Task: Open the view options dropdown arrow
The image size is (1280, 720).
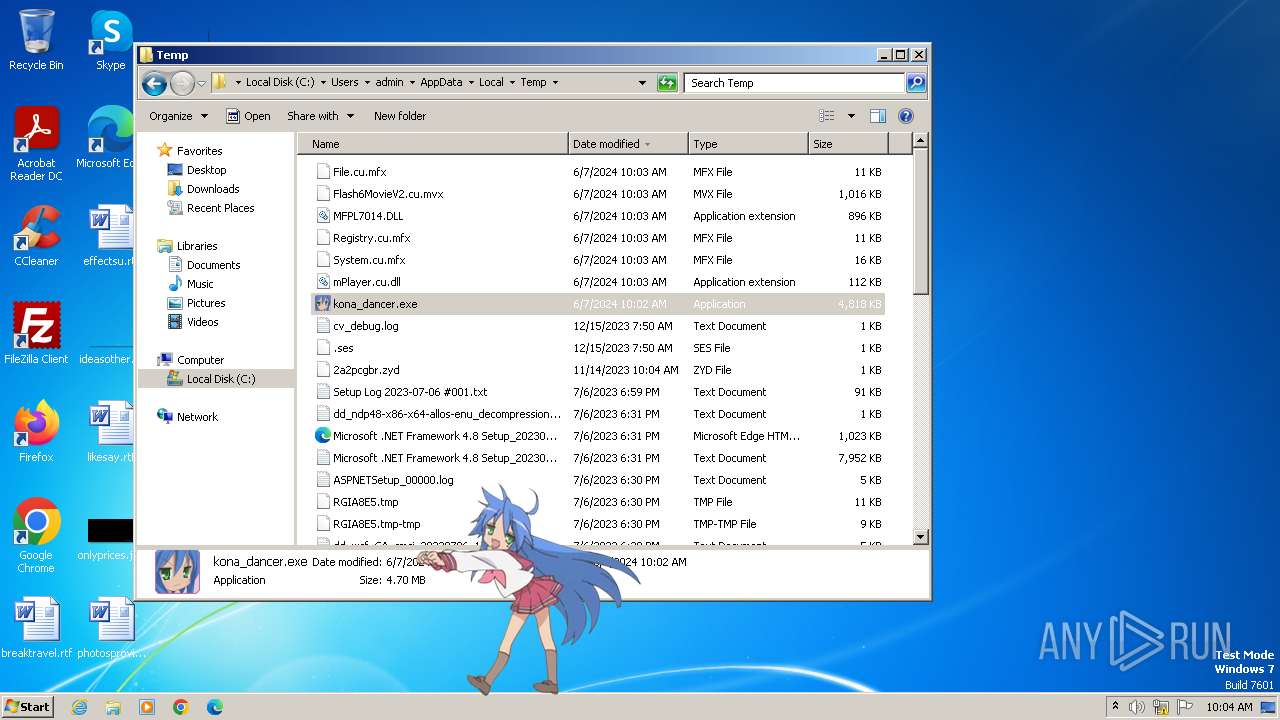Action: pos(851,116)
